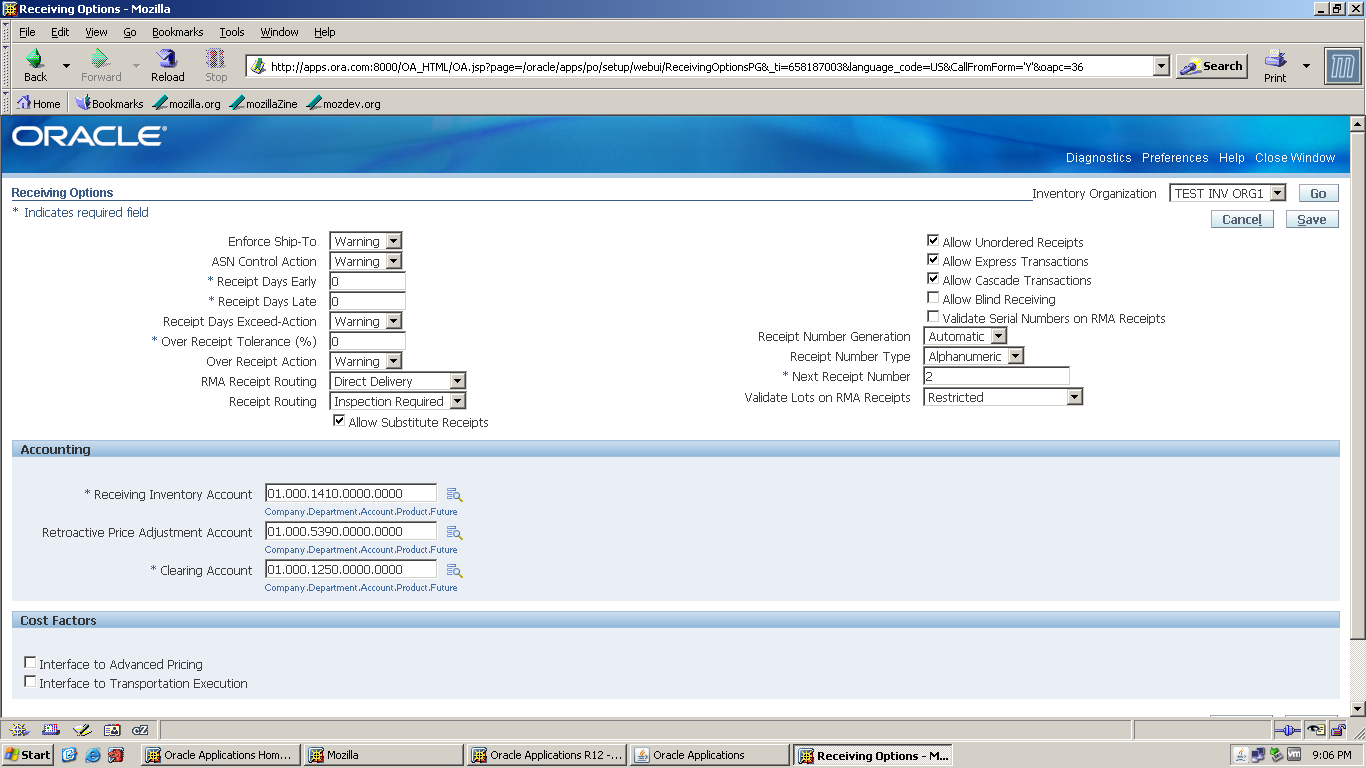Click the Search icon near the address bar
The width and height of the screenshot is (1366, 768).
click(1211, 65)
